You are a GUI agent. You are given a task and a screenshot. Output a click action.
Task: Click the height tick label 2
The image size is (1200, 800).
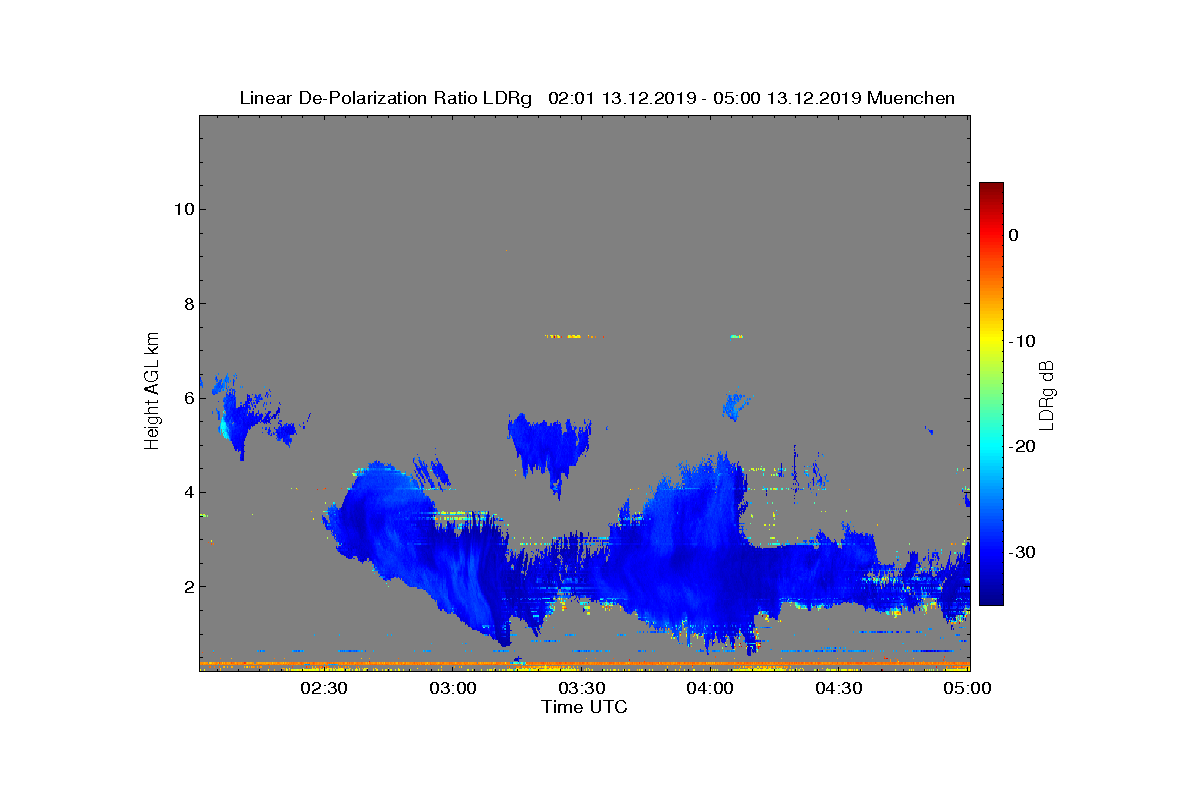coord(187,586)
